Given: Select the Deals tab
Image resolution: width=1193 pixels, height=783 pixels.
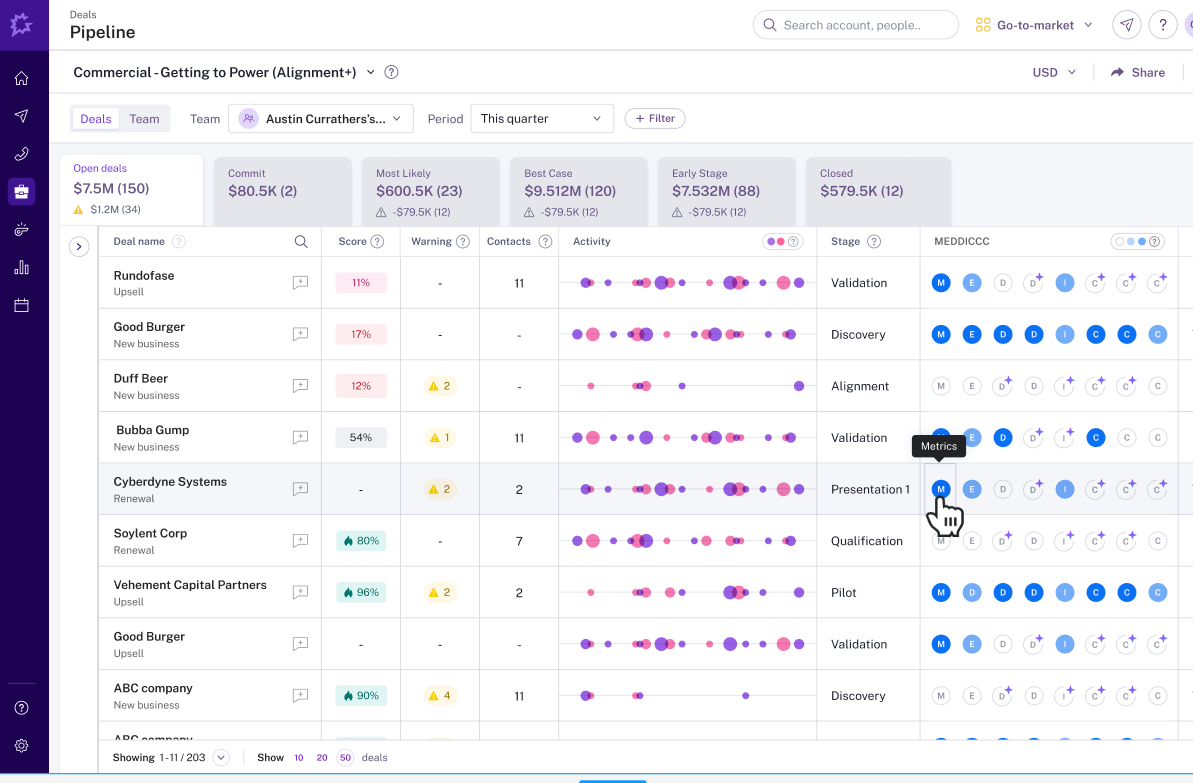Looking at the screenshot, I should (95, 118).
